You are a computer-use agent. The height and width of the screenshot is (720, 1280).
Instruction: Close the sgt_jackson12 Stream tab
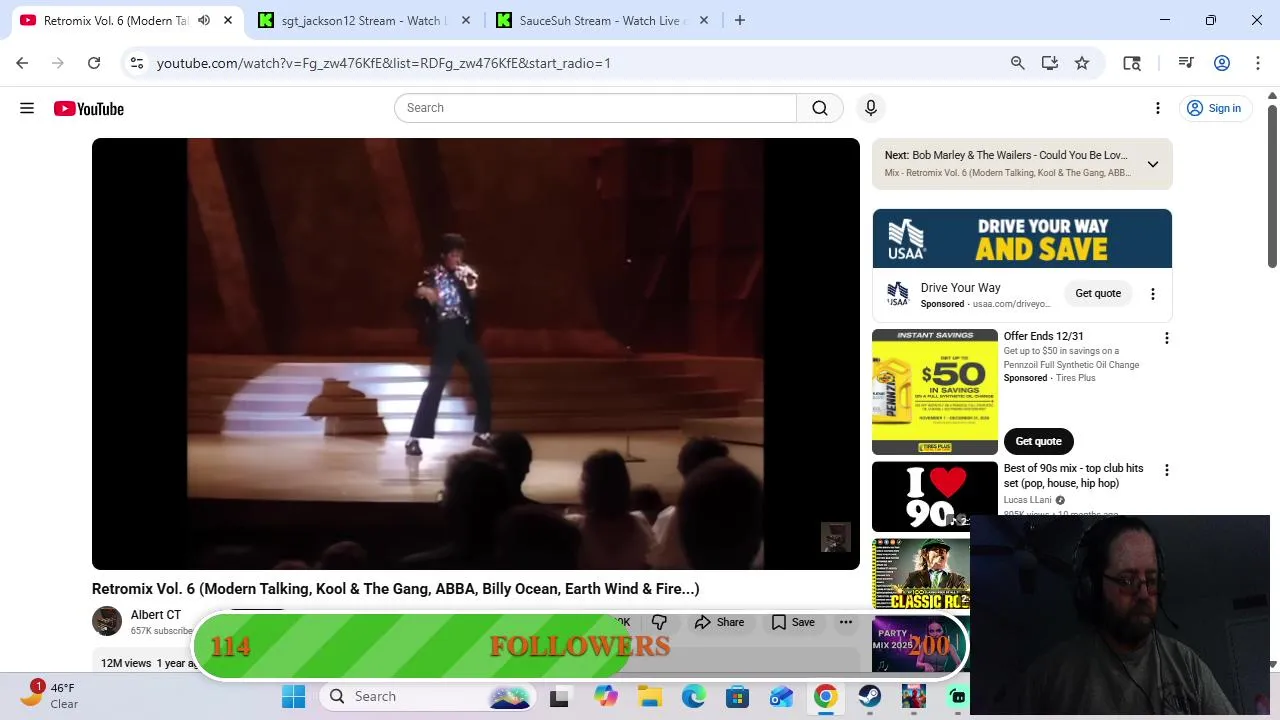(x=466, y=20)
